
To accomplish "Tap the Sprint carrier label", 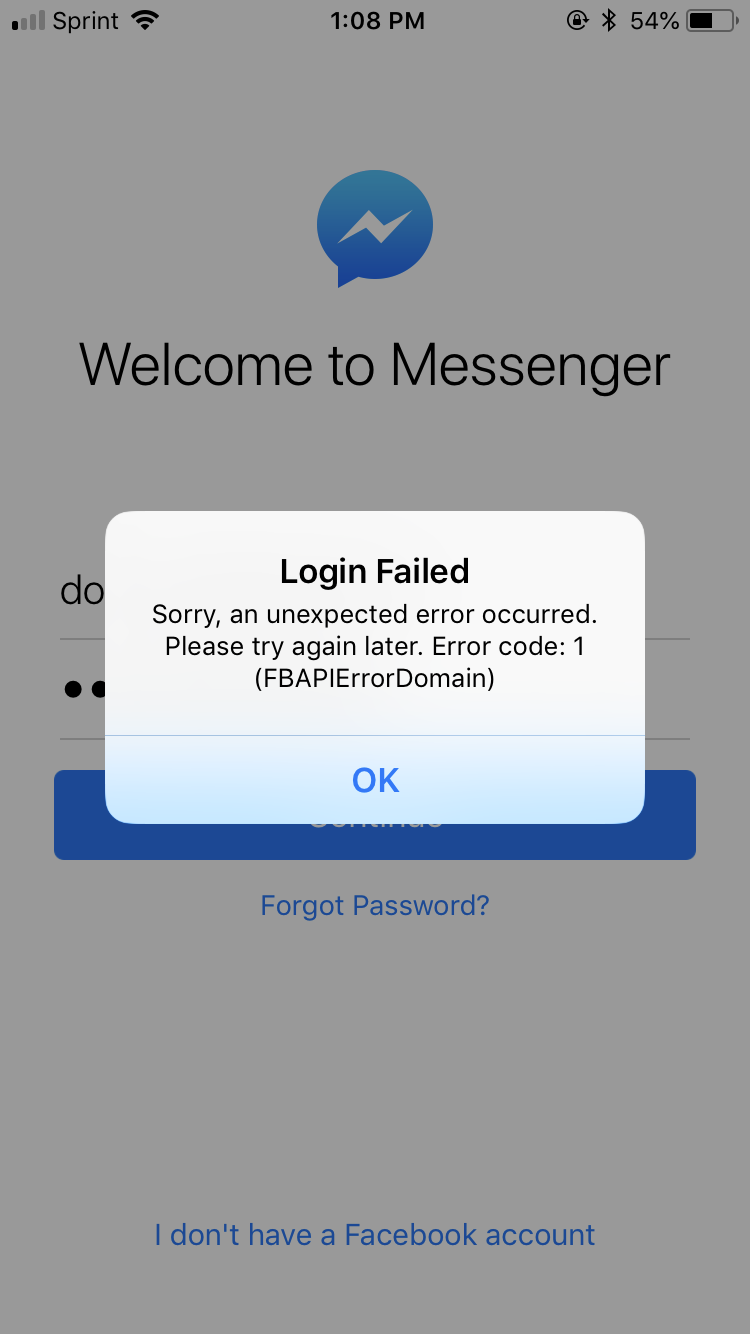I will point(87,21).
